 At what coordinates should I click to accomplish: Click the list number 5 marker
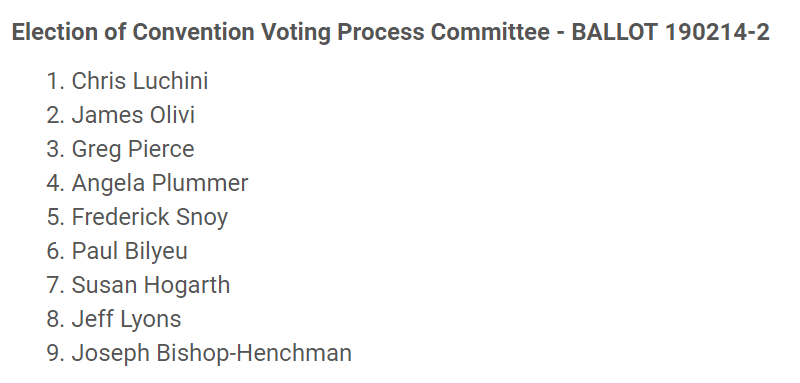coord(56,217)
